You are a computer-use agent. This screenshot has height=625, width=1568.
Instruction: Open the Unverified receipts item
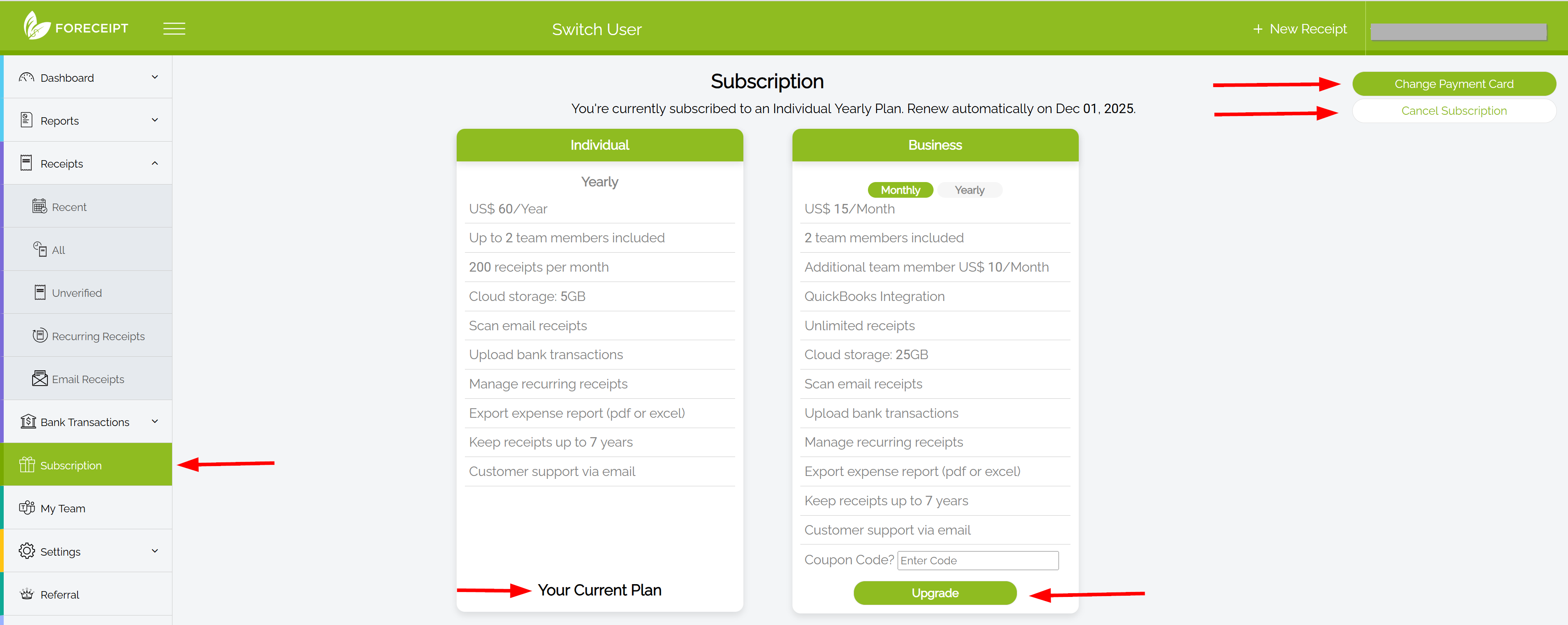click(77, 293)
